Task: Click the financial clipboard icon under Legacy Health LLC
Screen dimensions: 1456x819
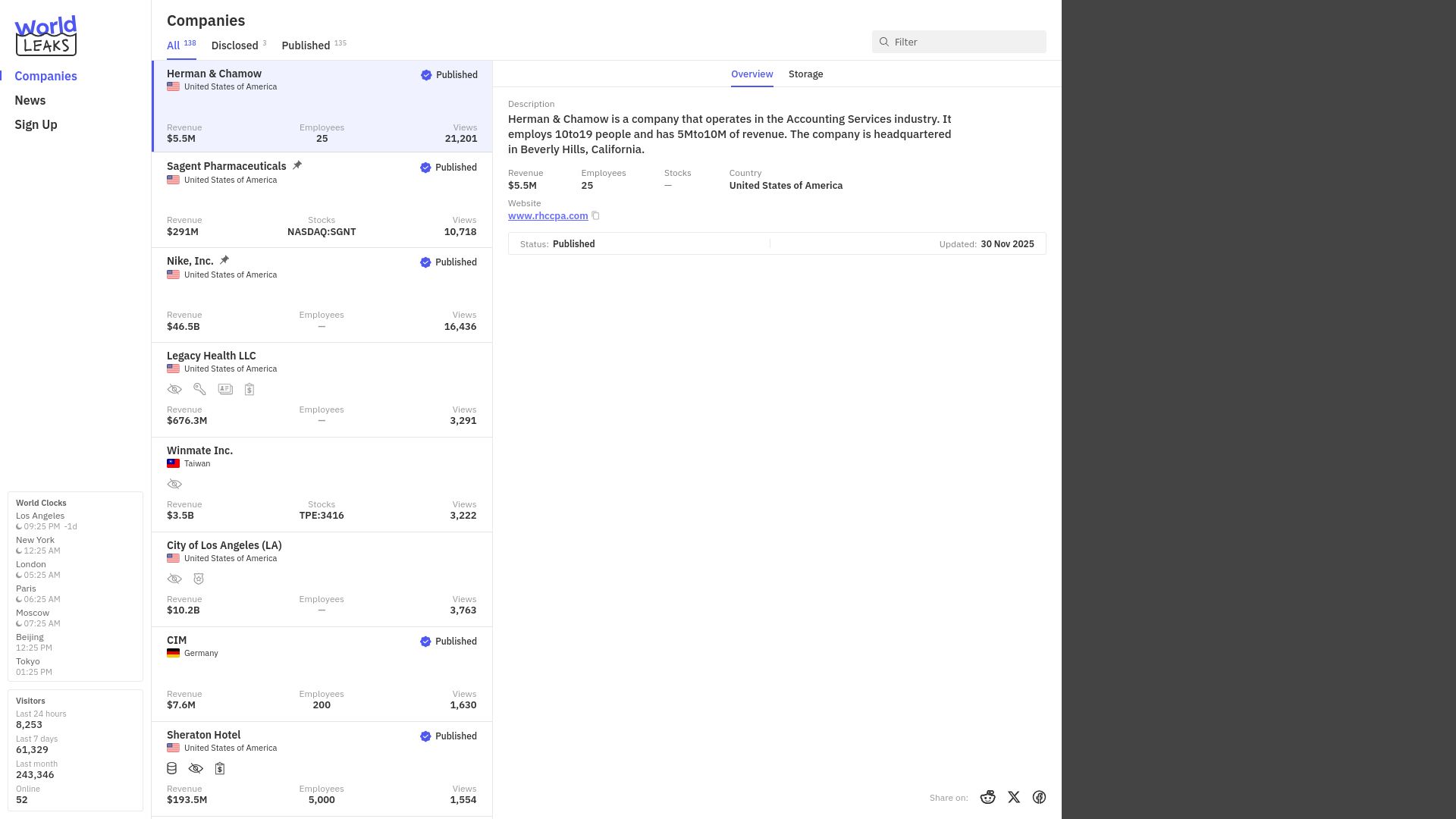Action: [x=249, y=389]
